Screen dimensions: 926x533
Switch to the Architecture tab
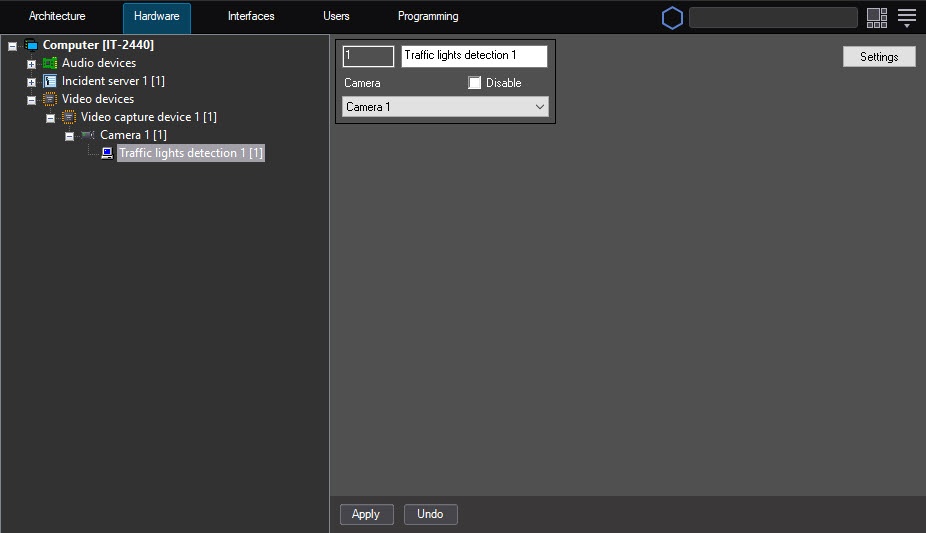point(57,17)
